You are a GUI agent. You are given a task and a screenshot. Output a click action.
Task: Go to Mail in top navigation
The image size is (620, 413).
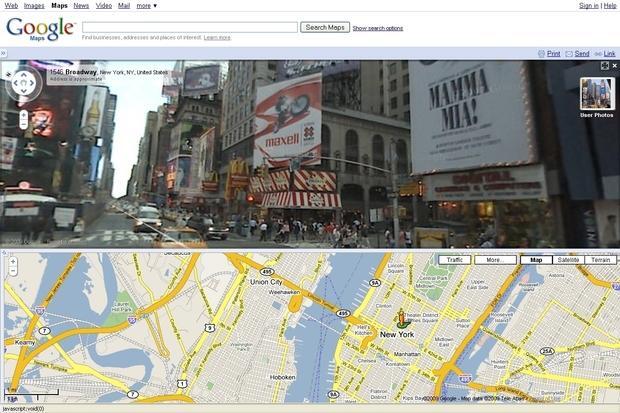point(124,6)
